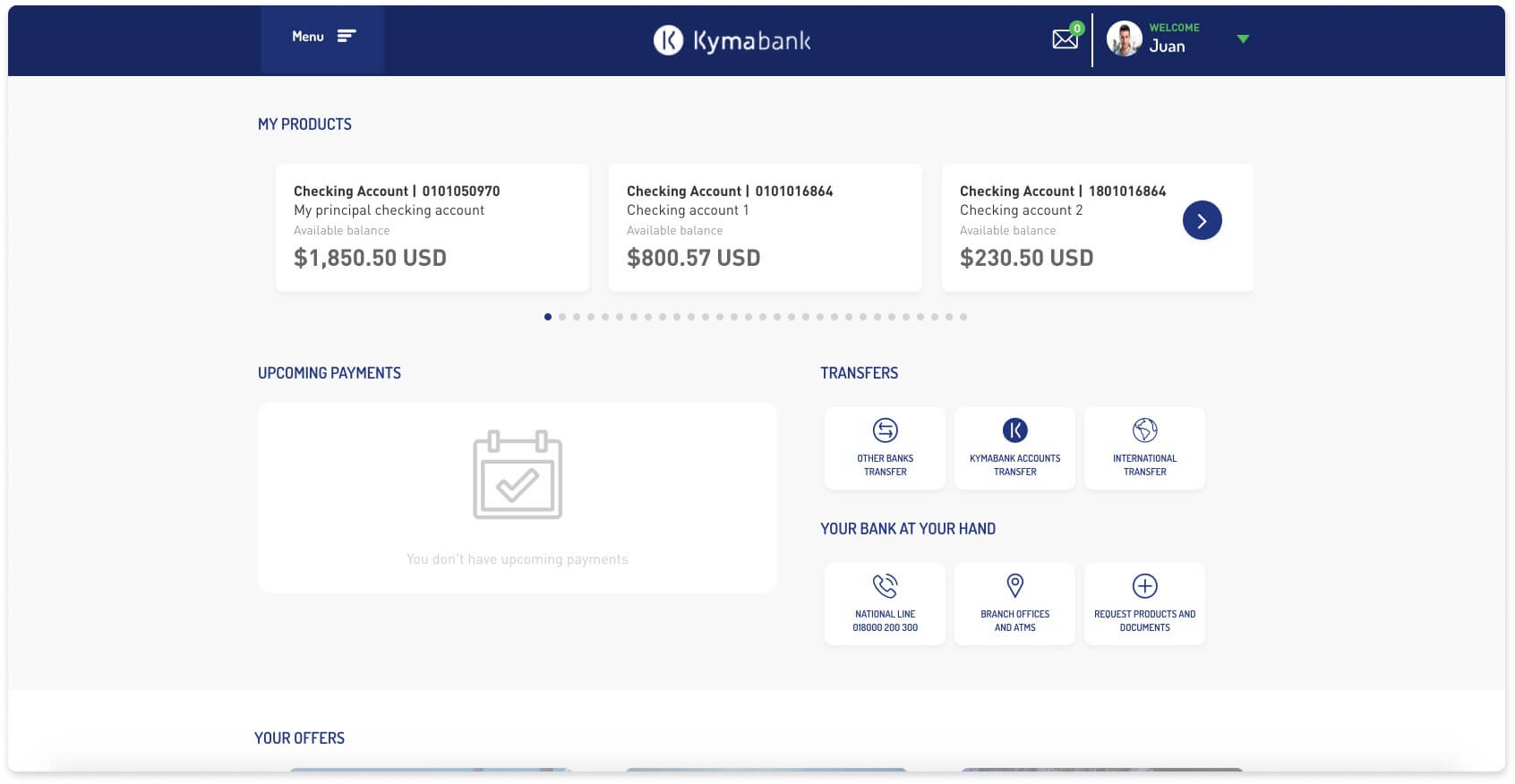Click the Kymabank logo
1515x784 pixels.
(x=732, y=40)
